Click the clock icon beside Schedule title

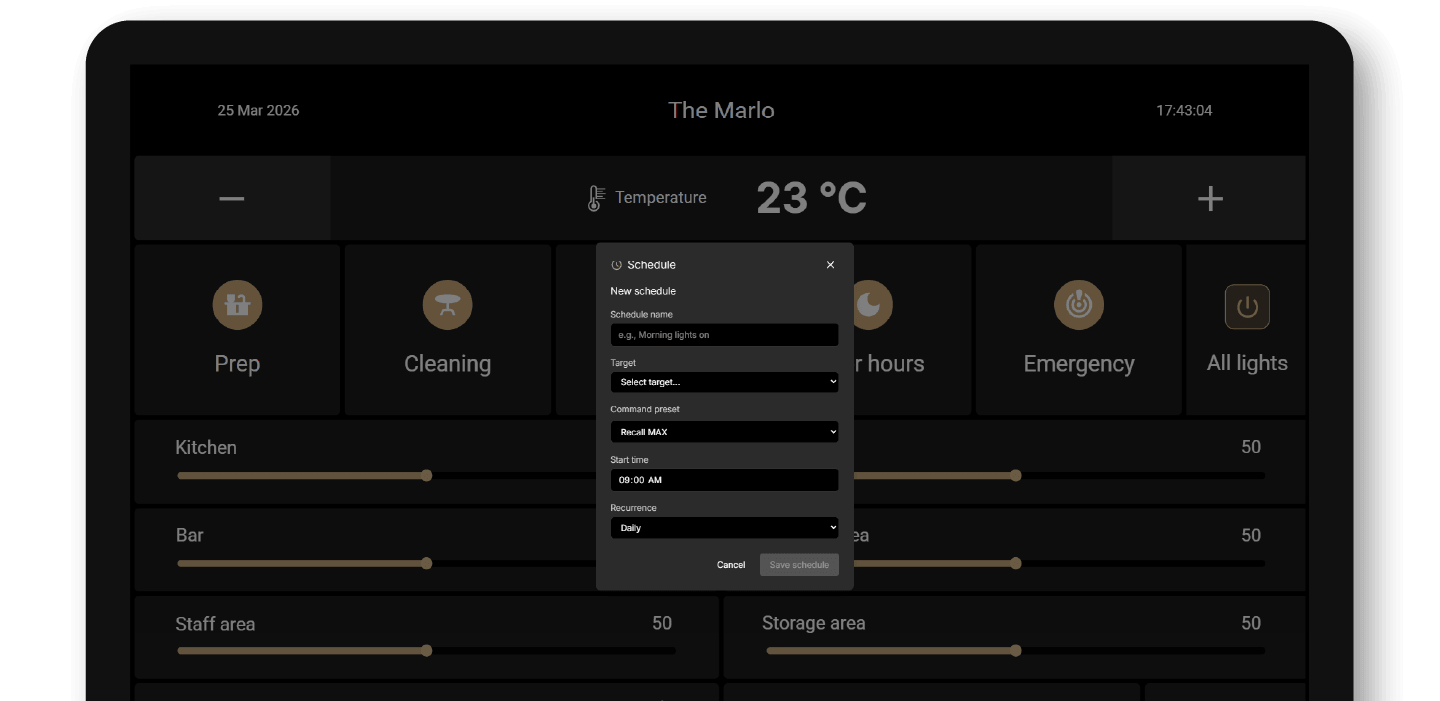tap(616, 265)
